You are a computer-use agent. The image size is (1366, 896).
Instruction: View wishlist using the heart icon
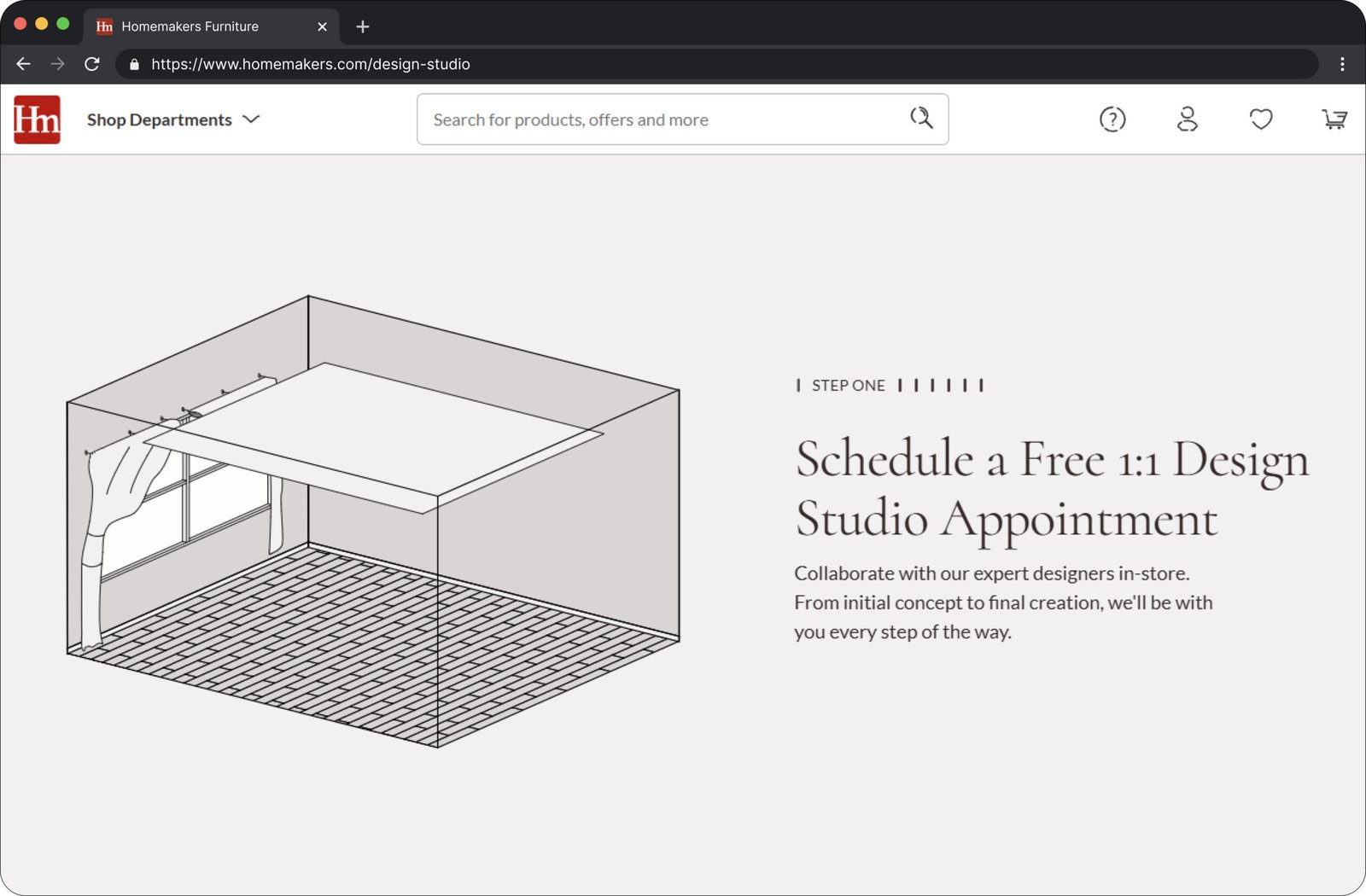tap(1261, 119)
